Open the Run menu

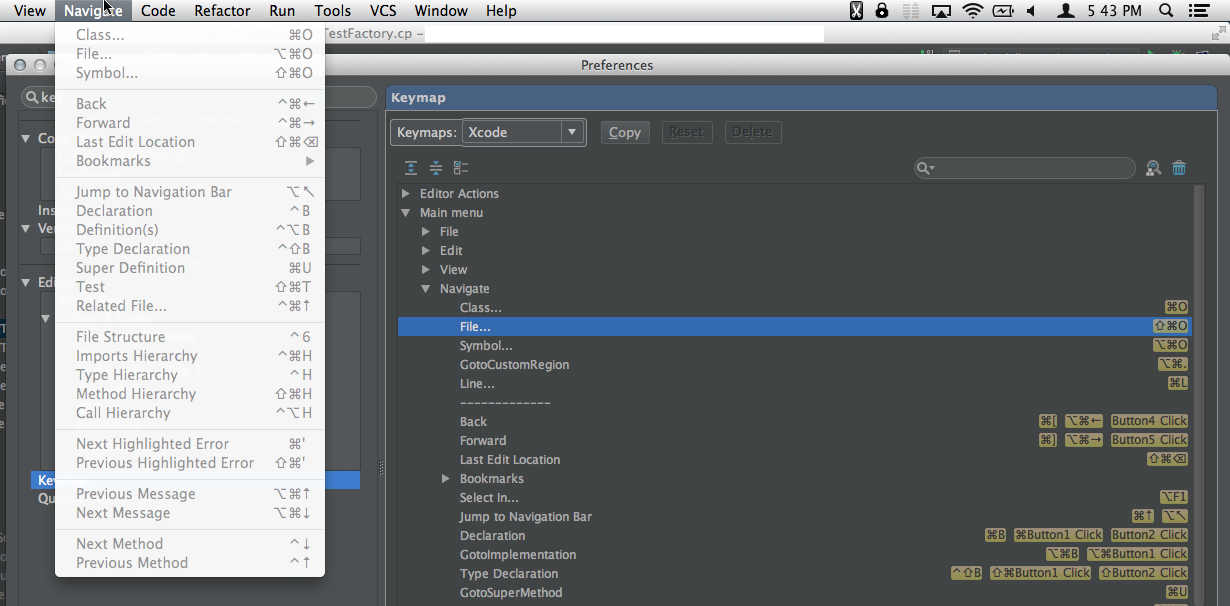[x=282, y=11]
